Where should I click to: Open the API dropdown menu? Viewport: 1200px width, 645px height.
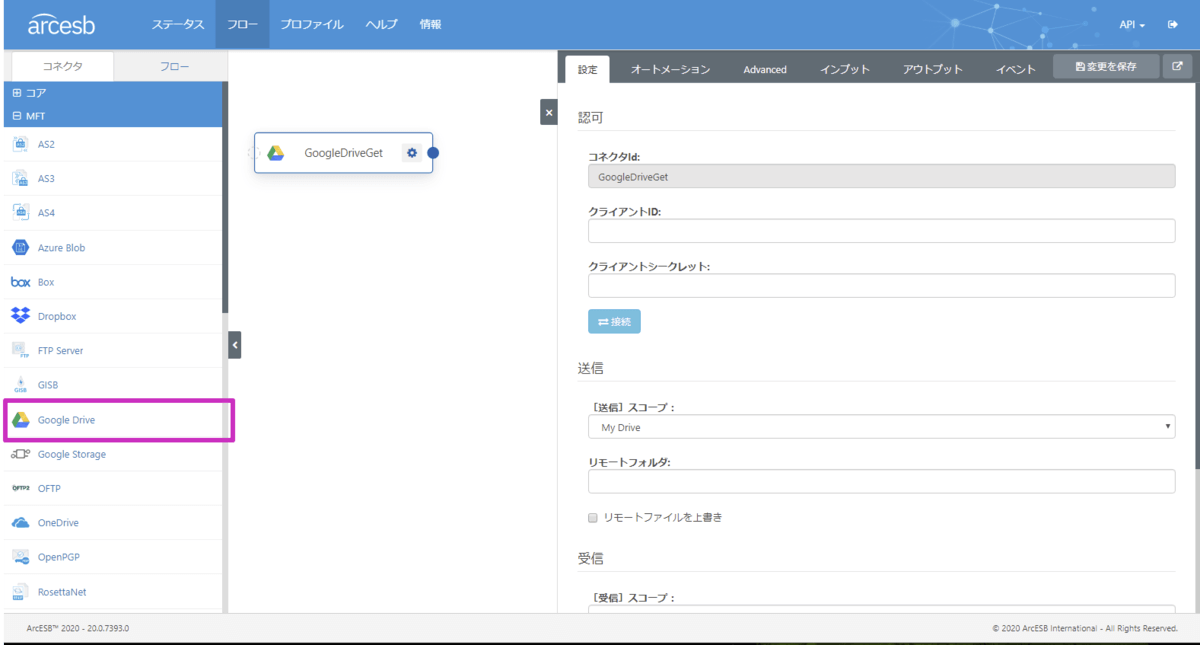(1132, 25)
